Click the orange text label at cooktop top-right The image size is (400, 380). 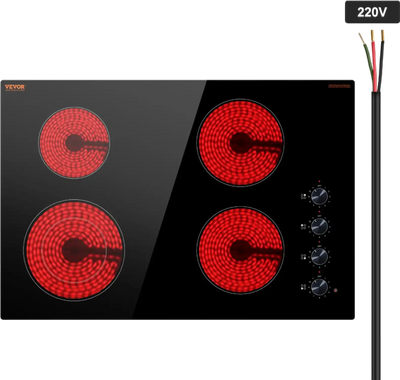[339, 86]
